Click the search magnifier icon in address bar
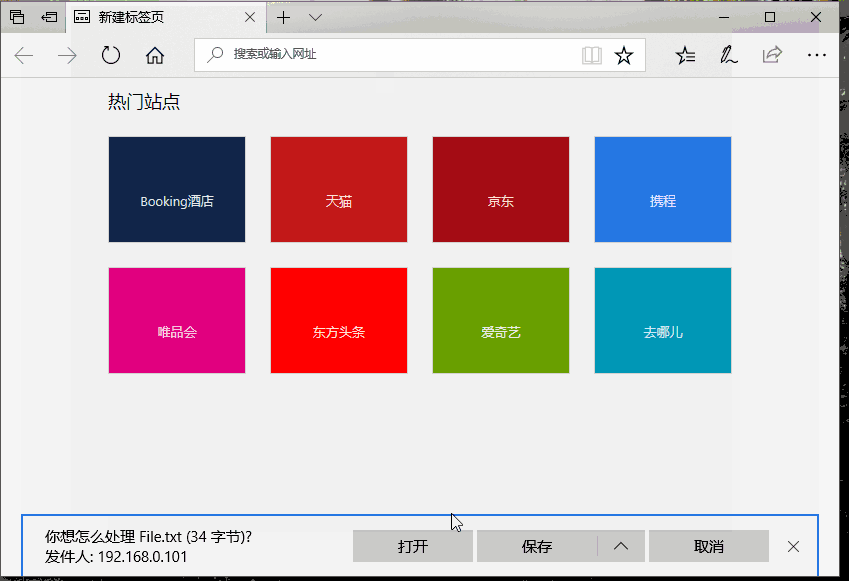The height and width of the screenshot is (581, 849). (x=215, y=54)
